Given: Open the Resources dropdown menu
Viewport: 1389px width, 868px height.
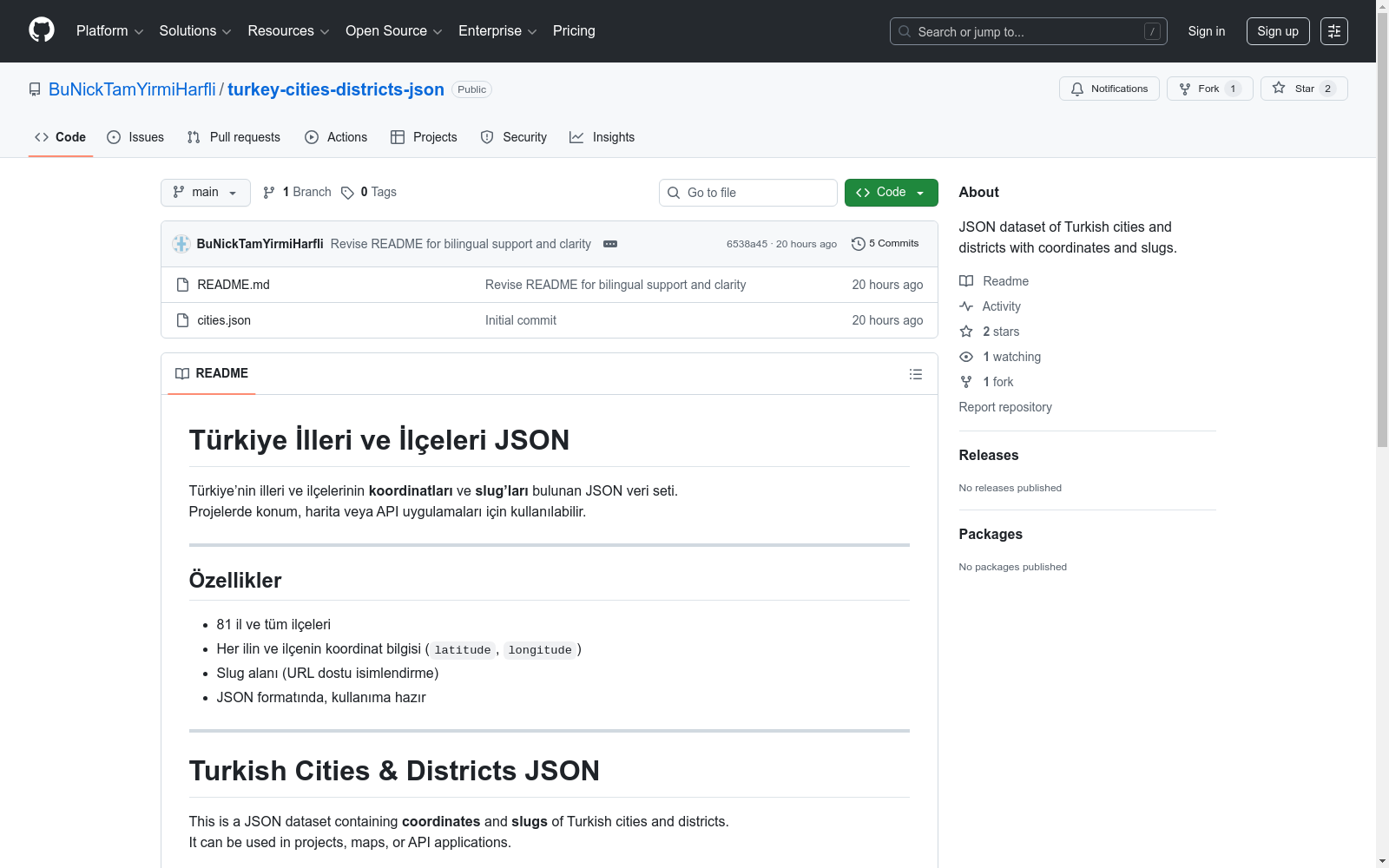Looking at the screenshot, I should coord(288,31).
